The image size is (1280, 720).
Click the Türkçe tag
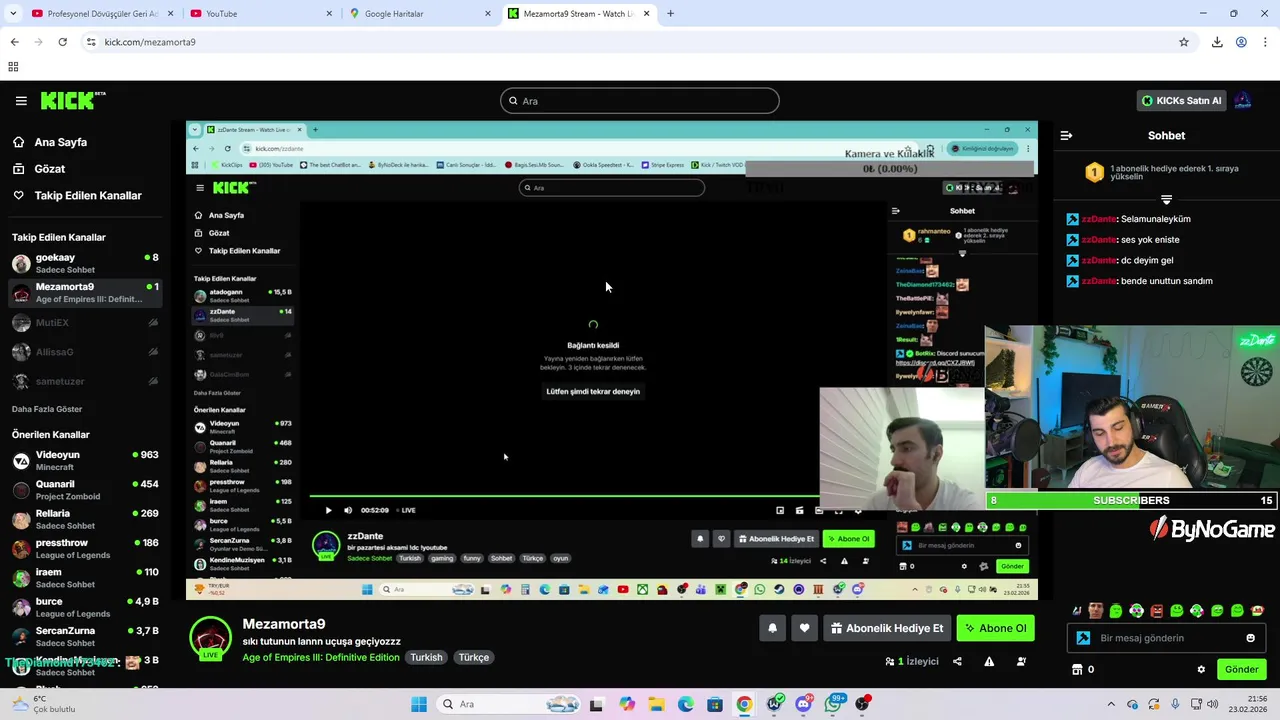(474, 658)
